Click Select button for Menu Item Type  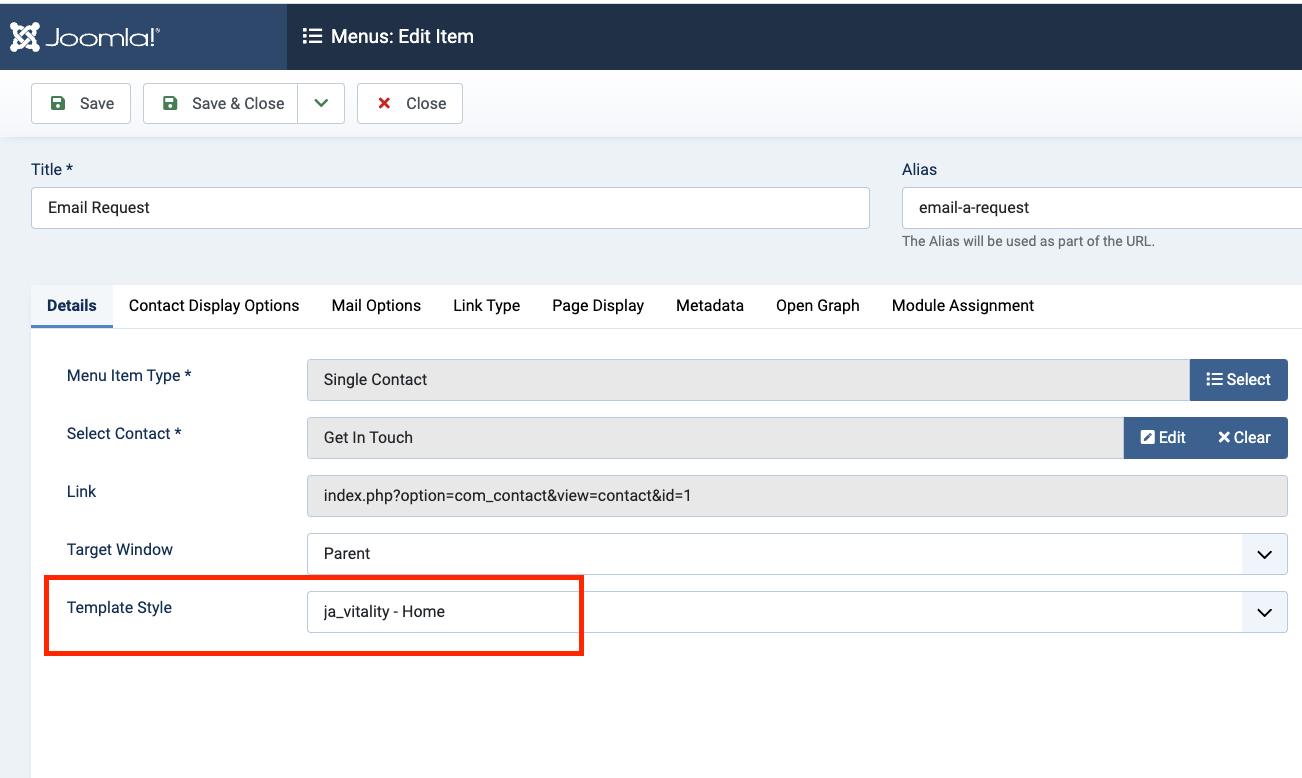(1238, 380)
